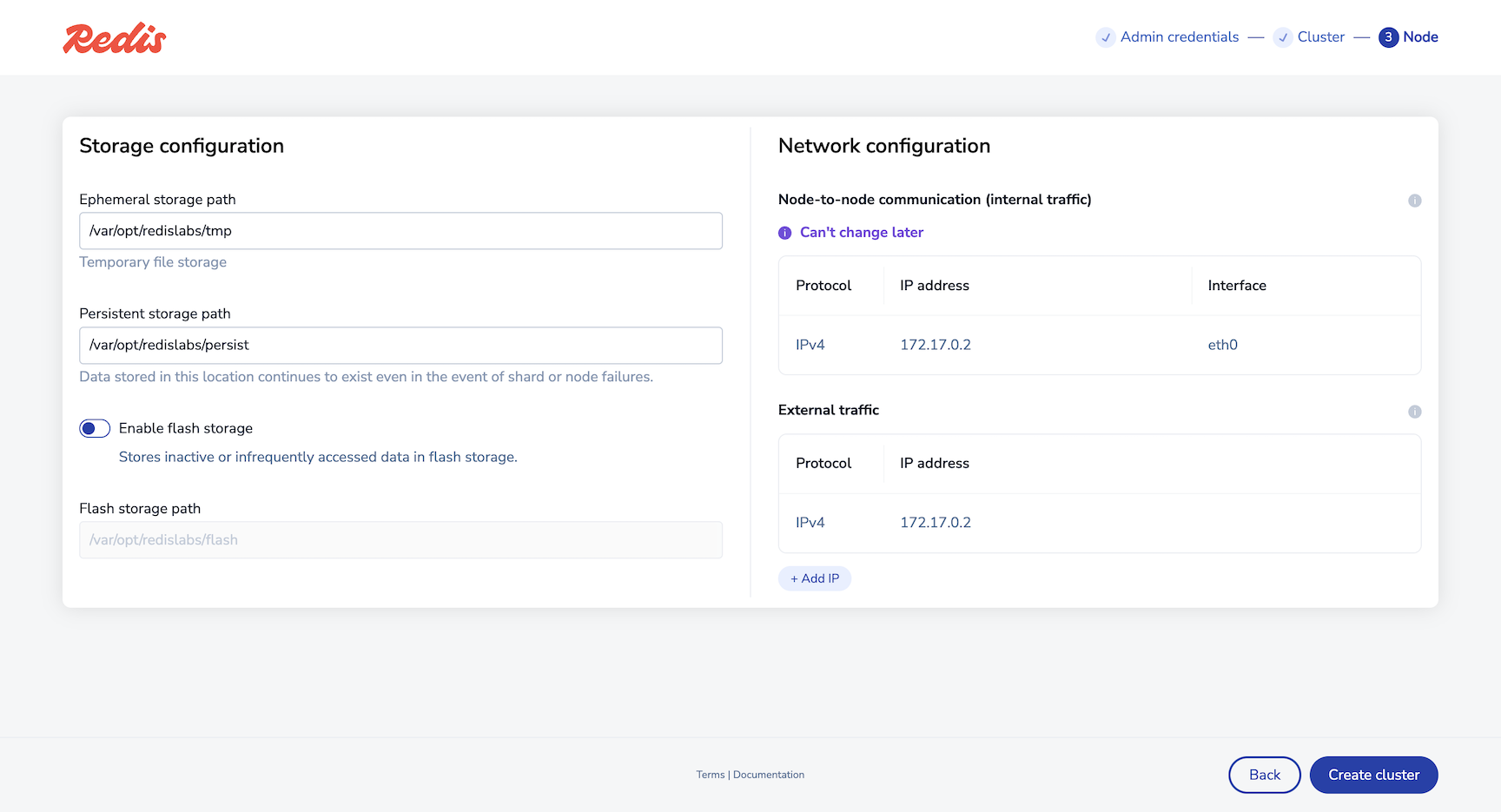Click the purple "Can't change later" info icon
1501x812 pixels.
[785, 233]
